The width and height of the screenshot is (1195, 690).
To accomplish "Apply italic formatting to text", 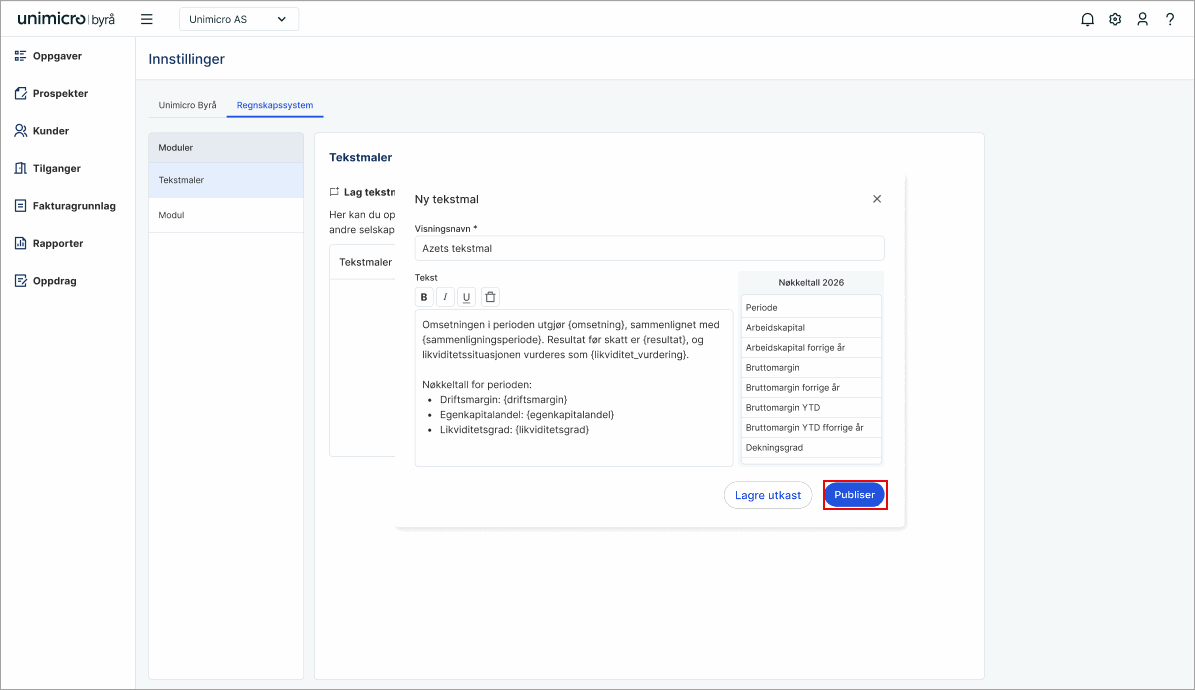I will coord(445,297).
